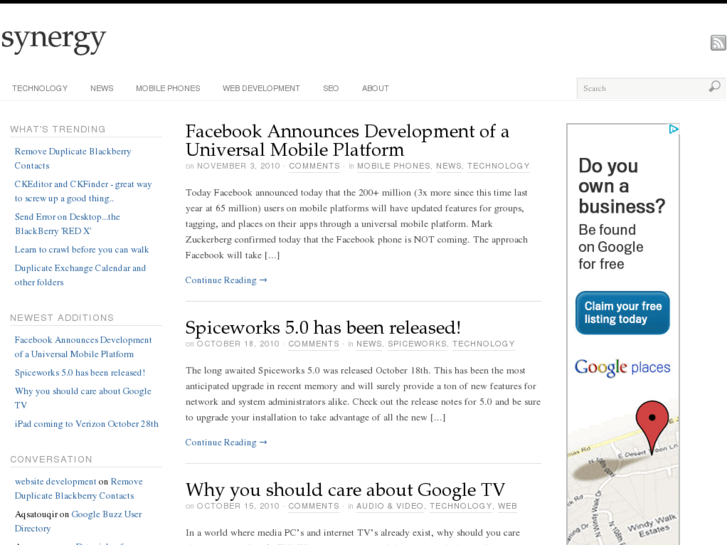Open sidebar link Why you should care about Google TV

coord(83,398)
